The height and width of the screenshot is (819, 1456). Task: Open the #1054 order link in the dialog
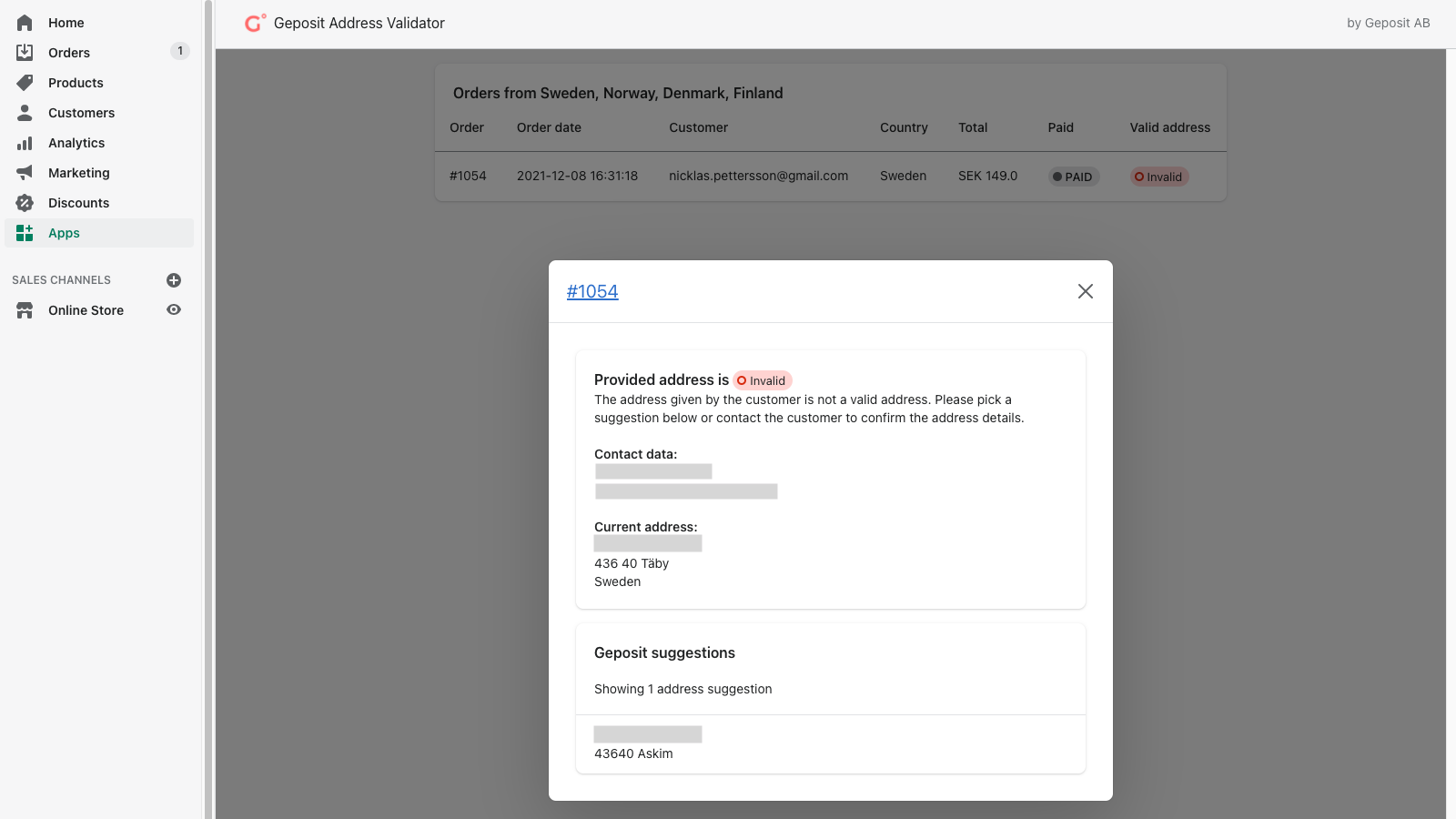592,291
